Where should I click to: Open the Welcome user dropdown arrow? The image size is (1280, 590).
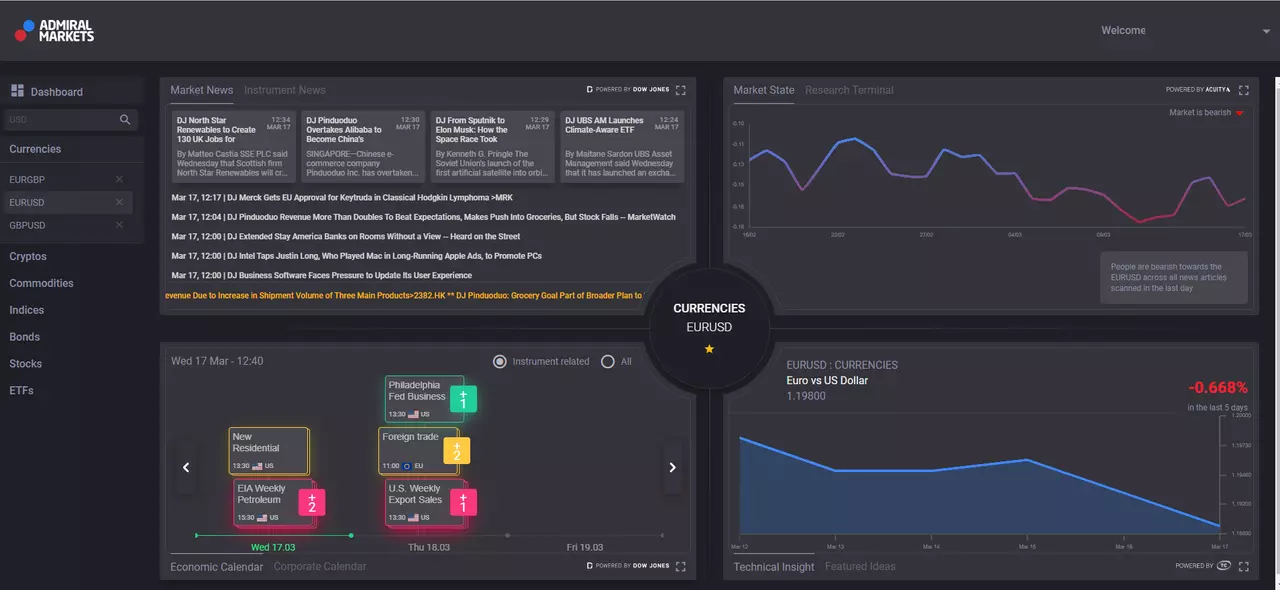click(1266, 31)
